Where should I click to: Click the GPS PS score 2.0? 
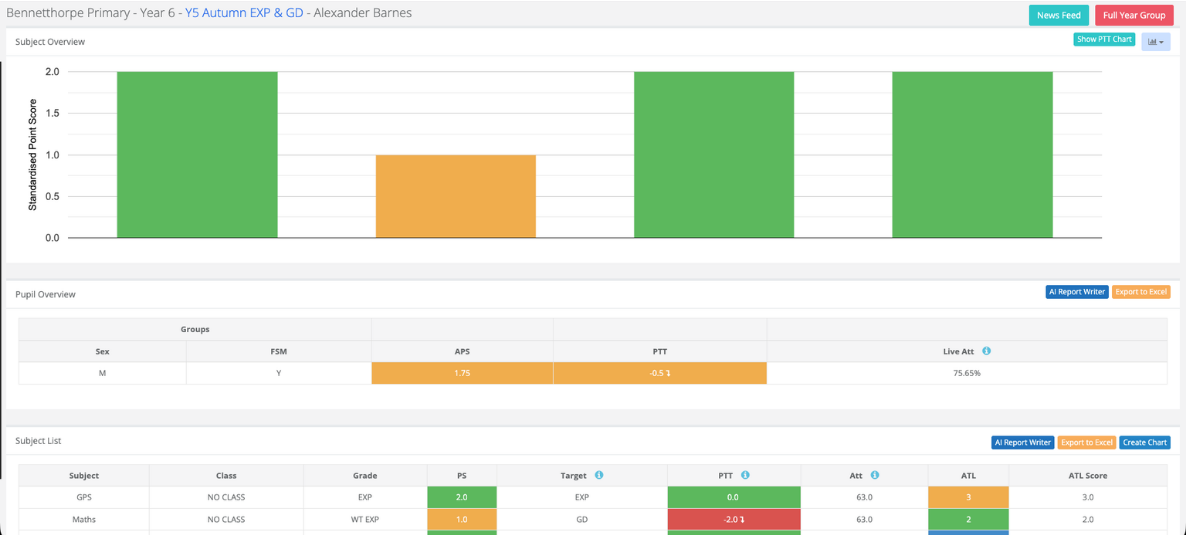[462, 497]
